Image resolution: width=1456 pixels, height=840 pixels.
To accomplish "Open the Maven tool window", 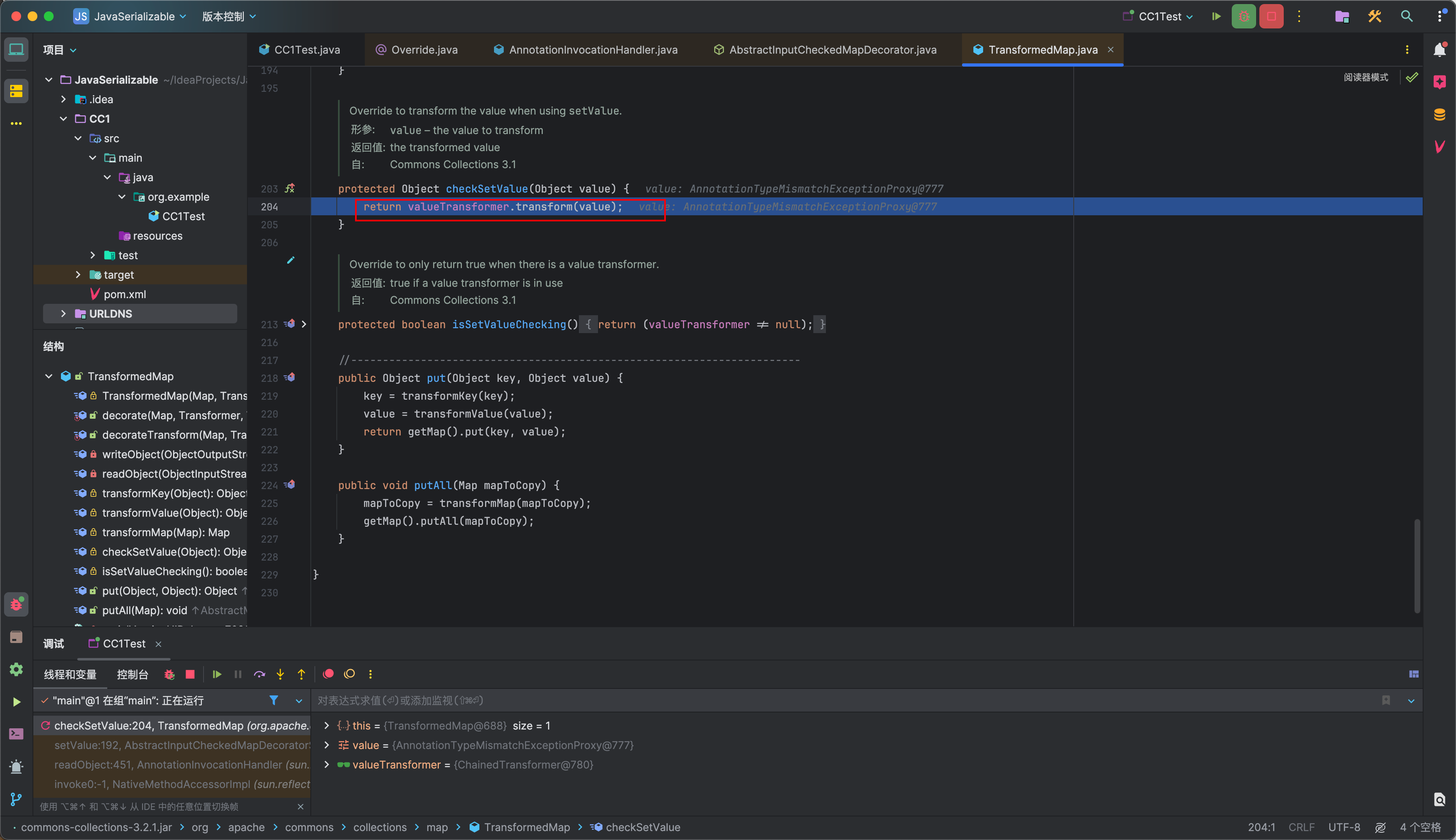I will [1439, 147].
